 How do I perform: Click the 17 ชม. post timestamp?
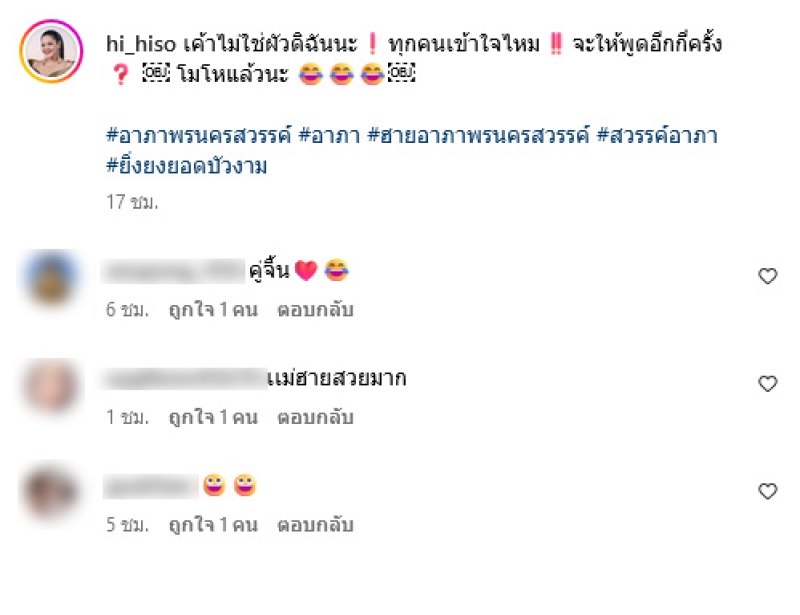tap(132, 202)
